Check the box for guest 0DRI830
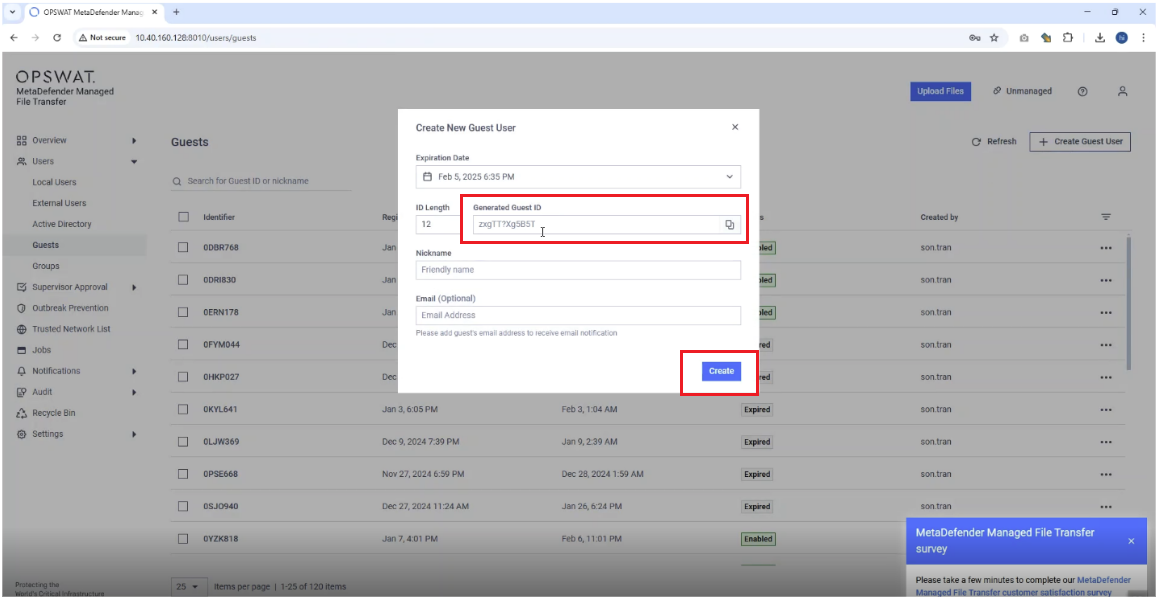1159x601 pixels. (x=183, y=279)
